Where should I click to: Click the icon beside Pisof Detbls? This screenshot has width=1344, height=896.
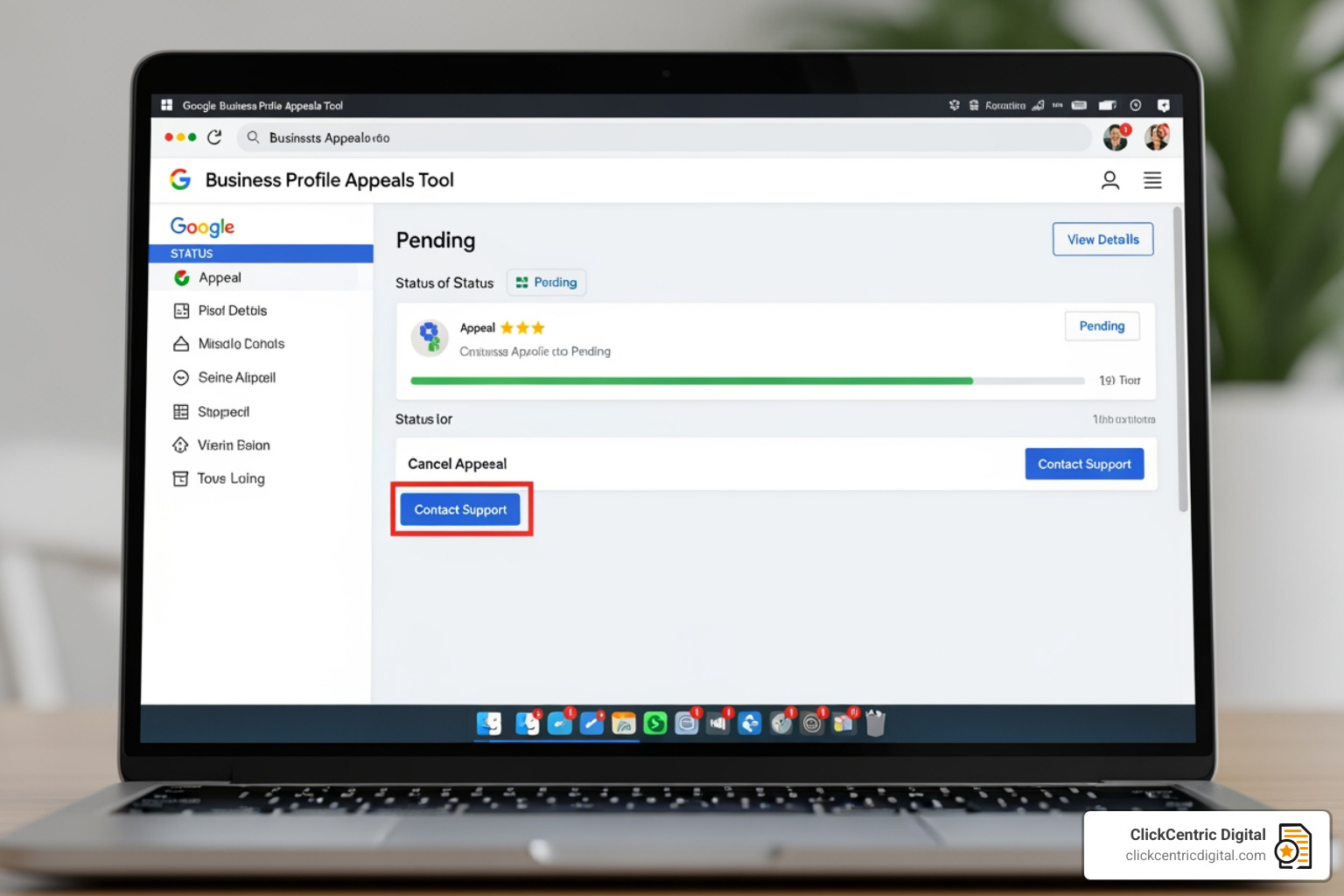point(181,311)
